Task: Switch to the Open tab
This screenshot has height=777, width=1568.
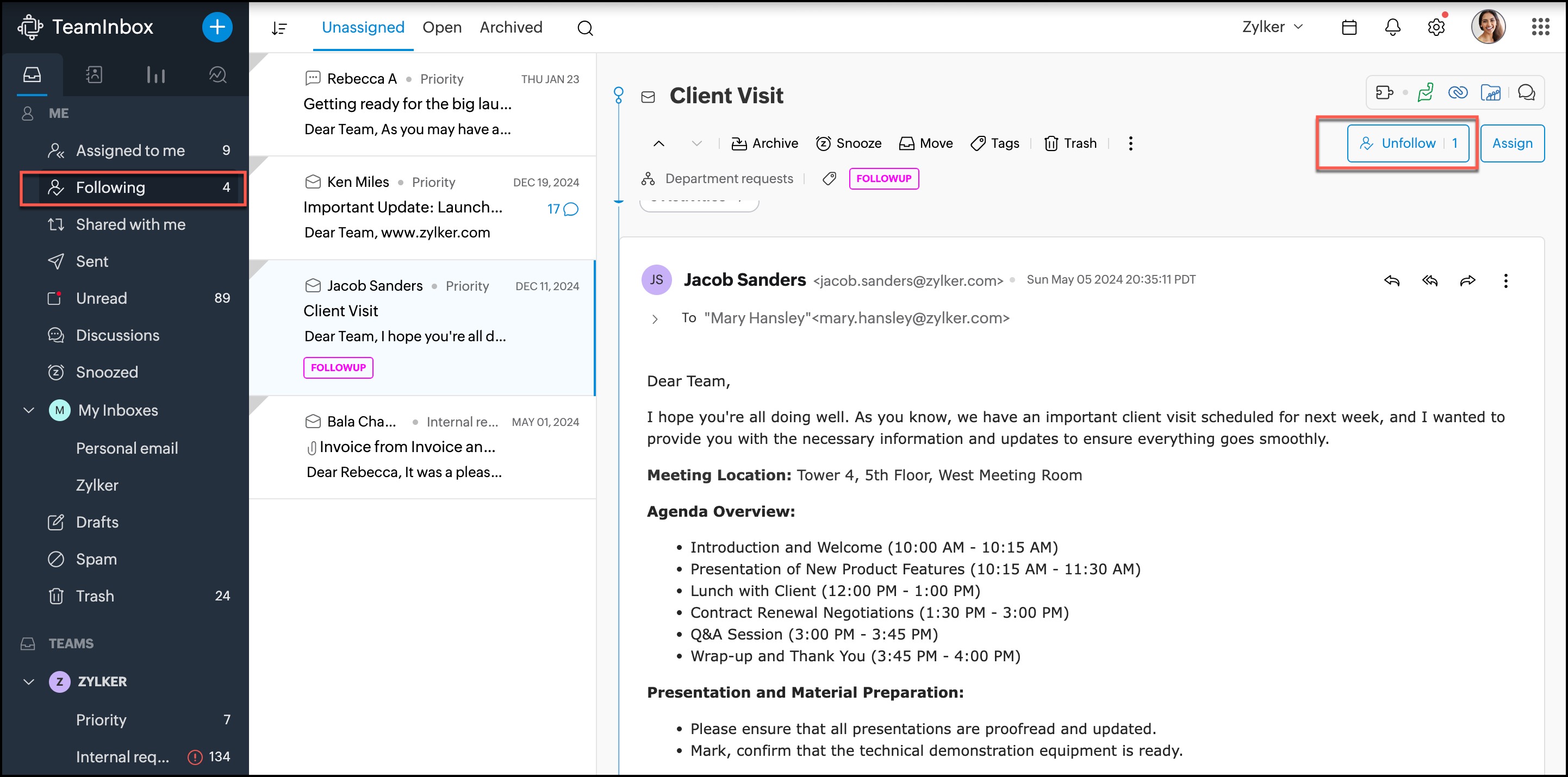Action: (x=442, y=27)
